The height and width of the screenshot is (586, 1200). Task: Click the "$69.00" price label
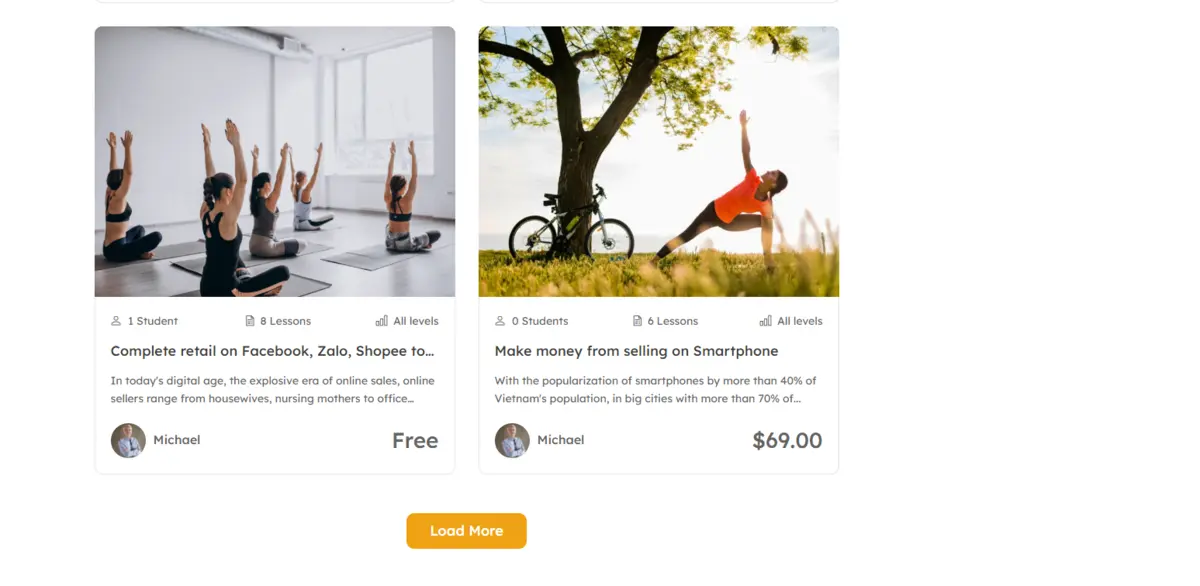pyautogui.click(x=787, y=441)
